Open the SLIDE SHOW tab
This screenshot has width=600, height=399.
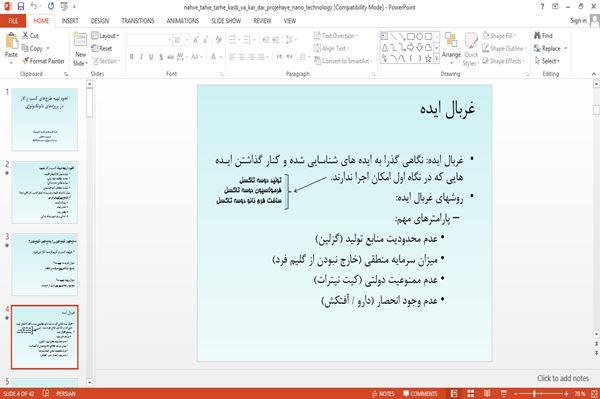(x=226, y=21)
